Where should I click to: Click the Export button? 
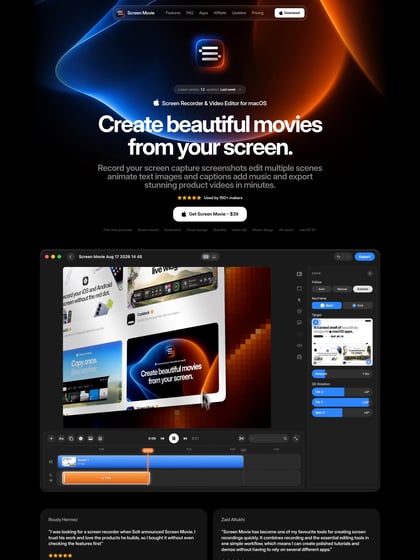(364, 256)
